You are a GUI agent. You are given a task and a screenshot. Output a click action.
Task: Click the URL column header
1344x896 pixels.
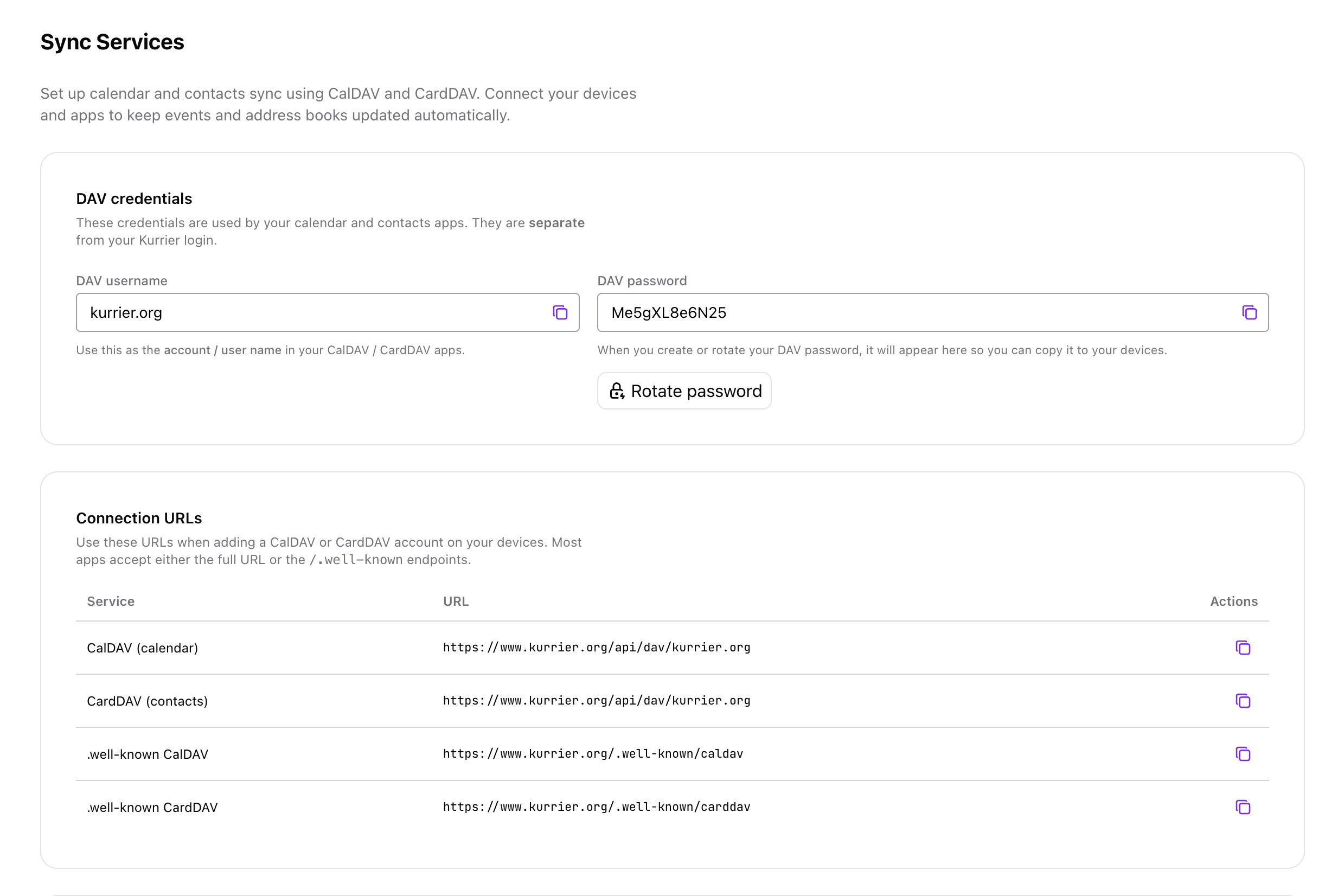coord(456,601)
